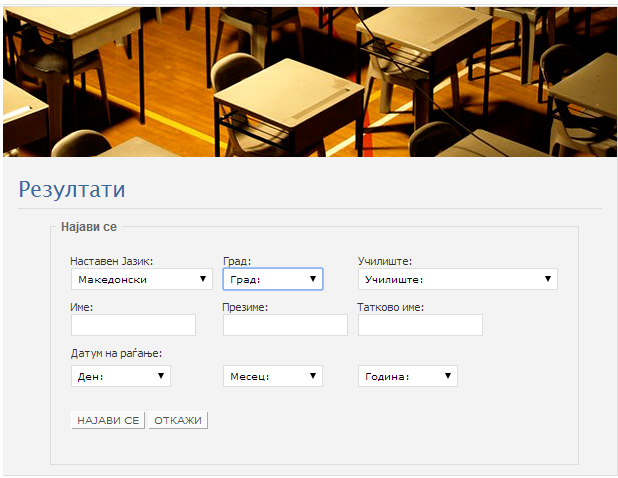Click the Татково име label text
The width and height of the screenshot is (618, 478).
coord(391,307)
